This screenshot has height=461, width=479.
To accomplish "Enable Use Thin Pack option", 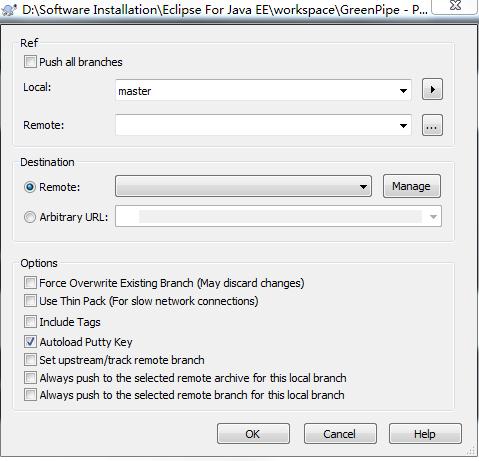I will point(30,301).
